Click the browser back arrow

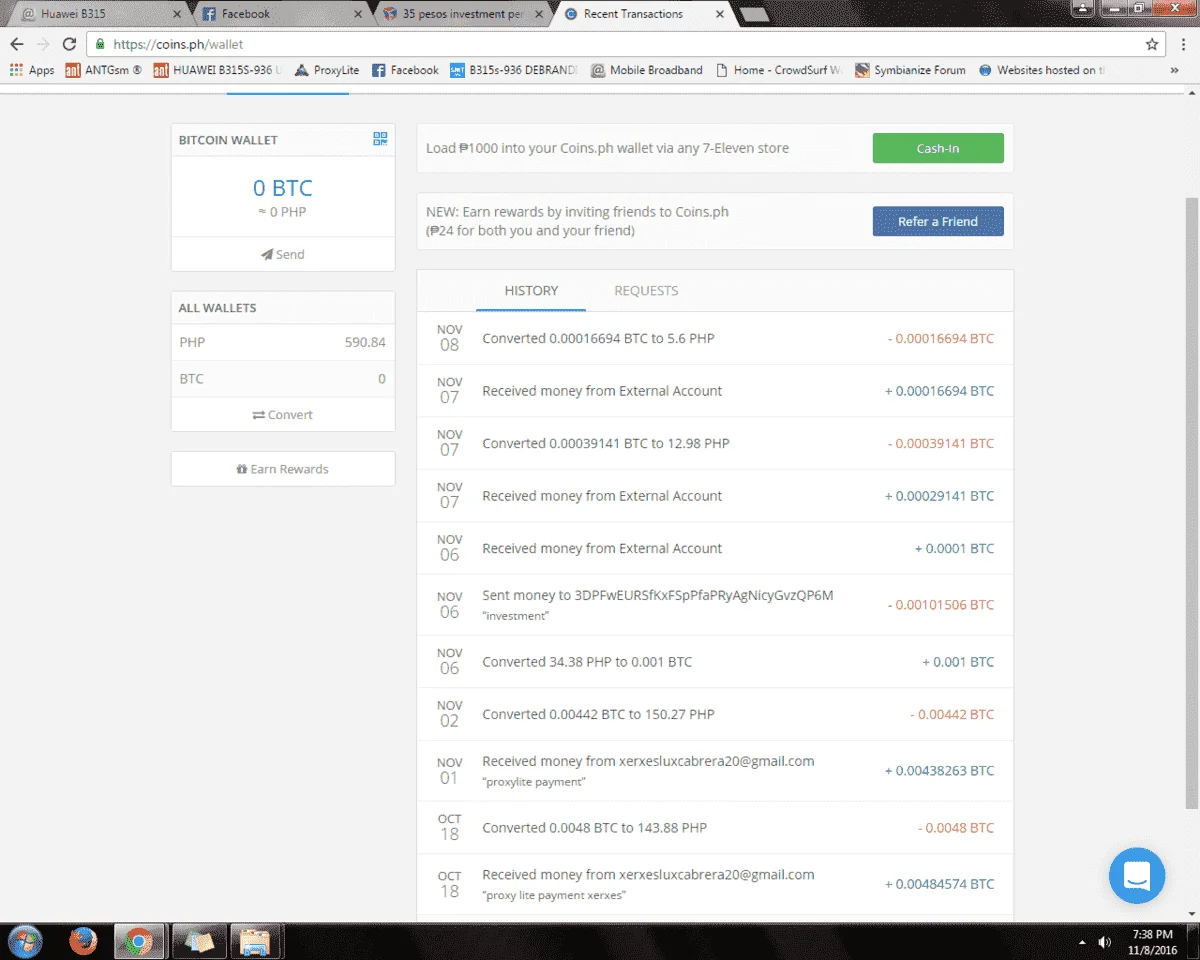(17, 44)
